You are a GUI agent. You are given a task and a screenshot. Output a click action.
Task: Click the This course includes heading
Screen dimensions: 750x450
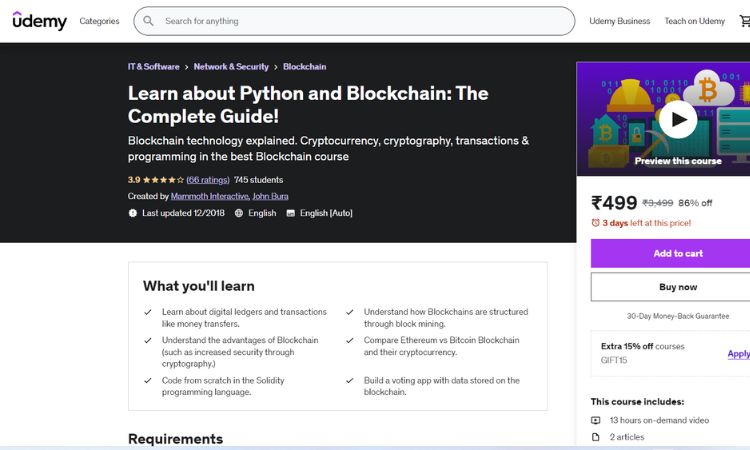point(638,402)
